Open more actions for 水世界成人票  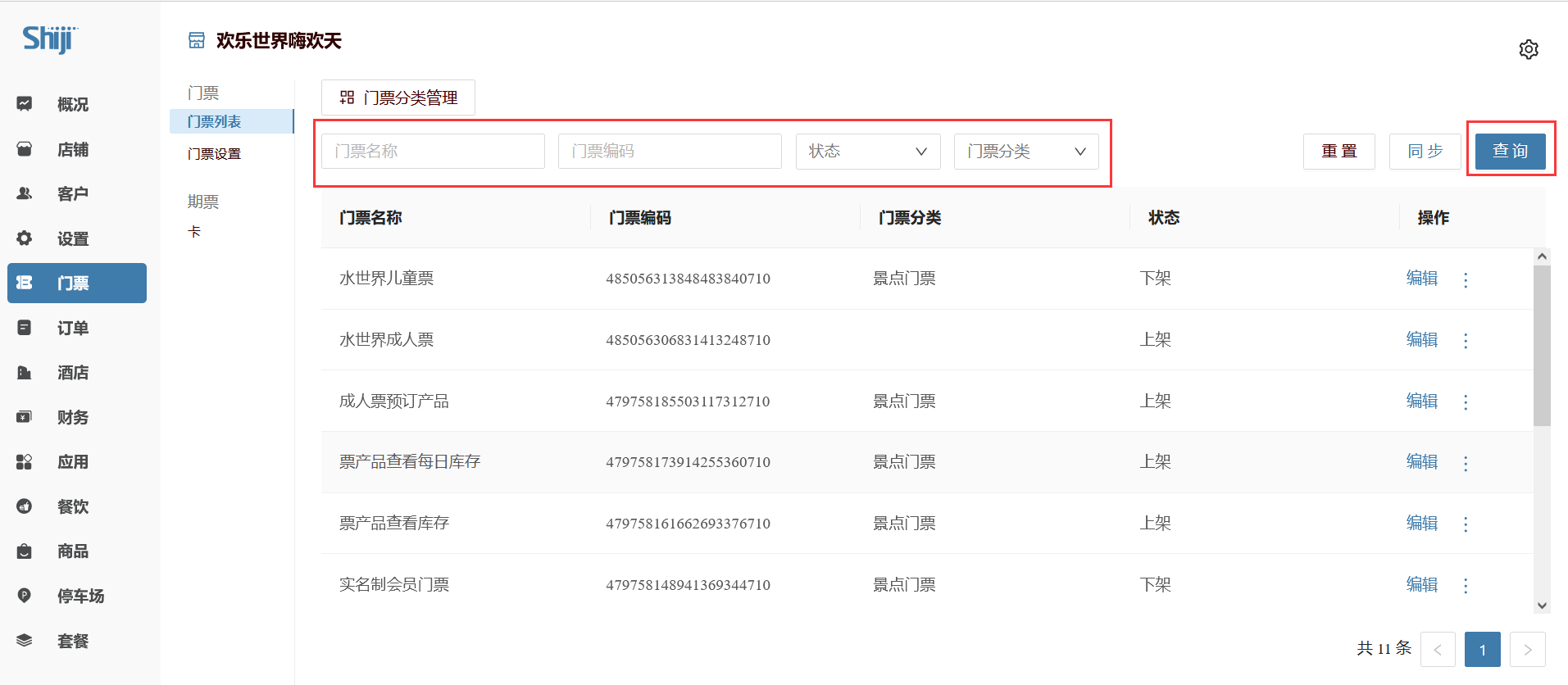(x=1466, y=340)
